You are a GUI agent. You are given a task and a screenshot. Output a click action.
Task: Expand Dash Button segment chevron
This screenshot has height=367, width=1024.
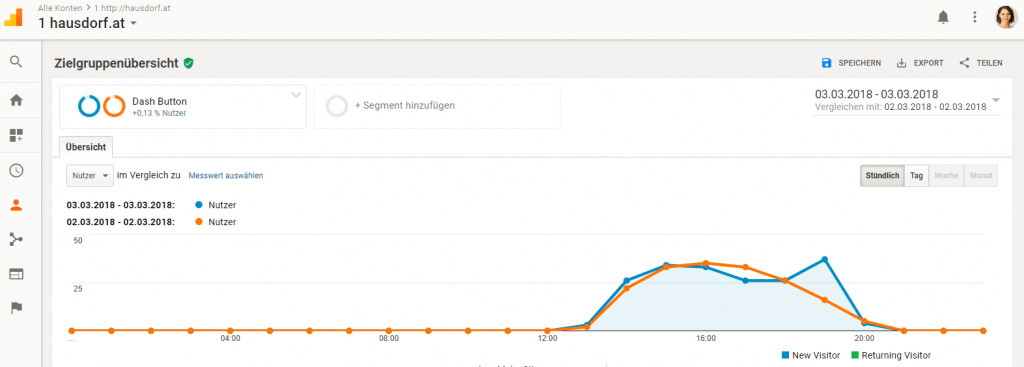tap(296, 95)
